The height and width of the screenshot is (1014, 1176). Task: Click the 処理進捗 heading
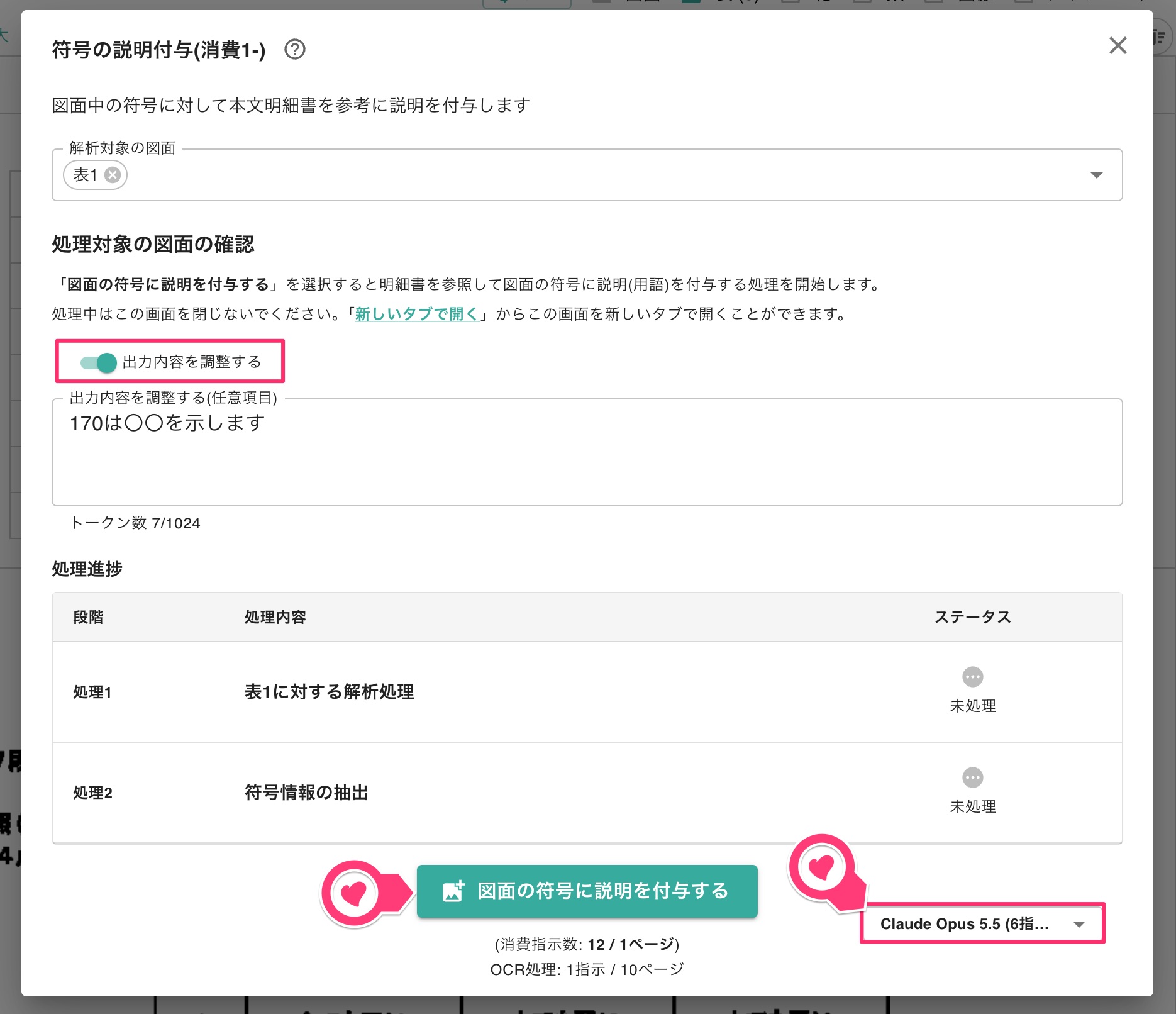(87, 569)
